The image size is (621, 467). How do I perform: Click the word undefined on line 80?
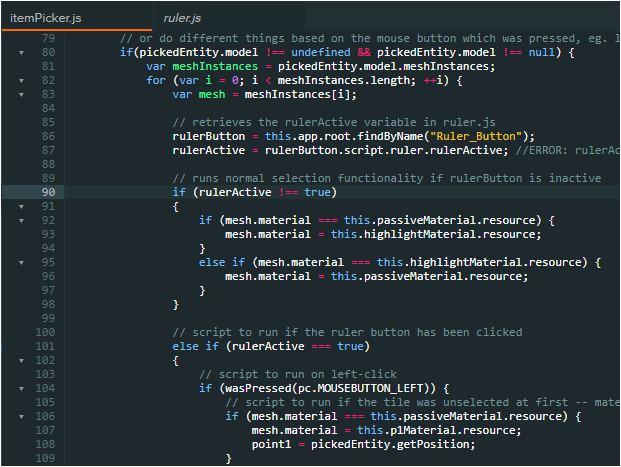pos(321,52)
